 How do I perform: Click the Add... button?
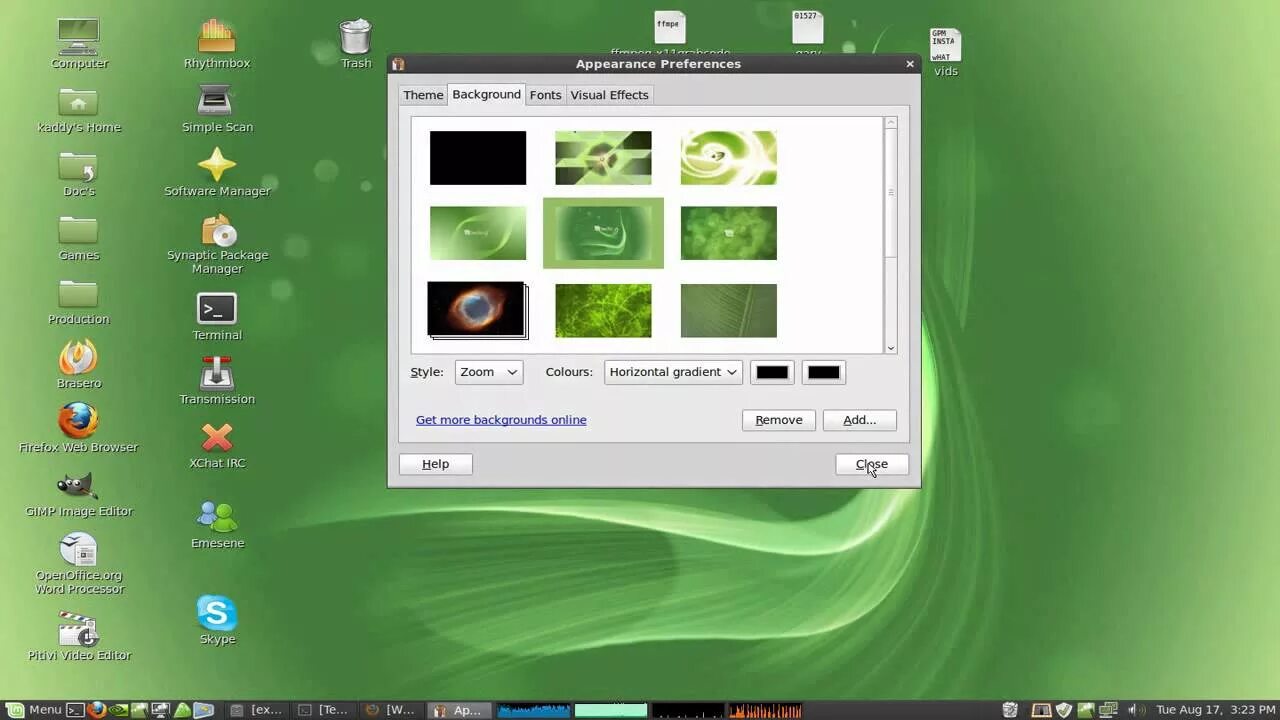coord(859,420)
